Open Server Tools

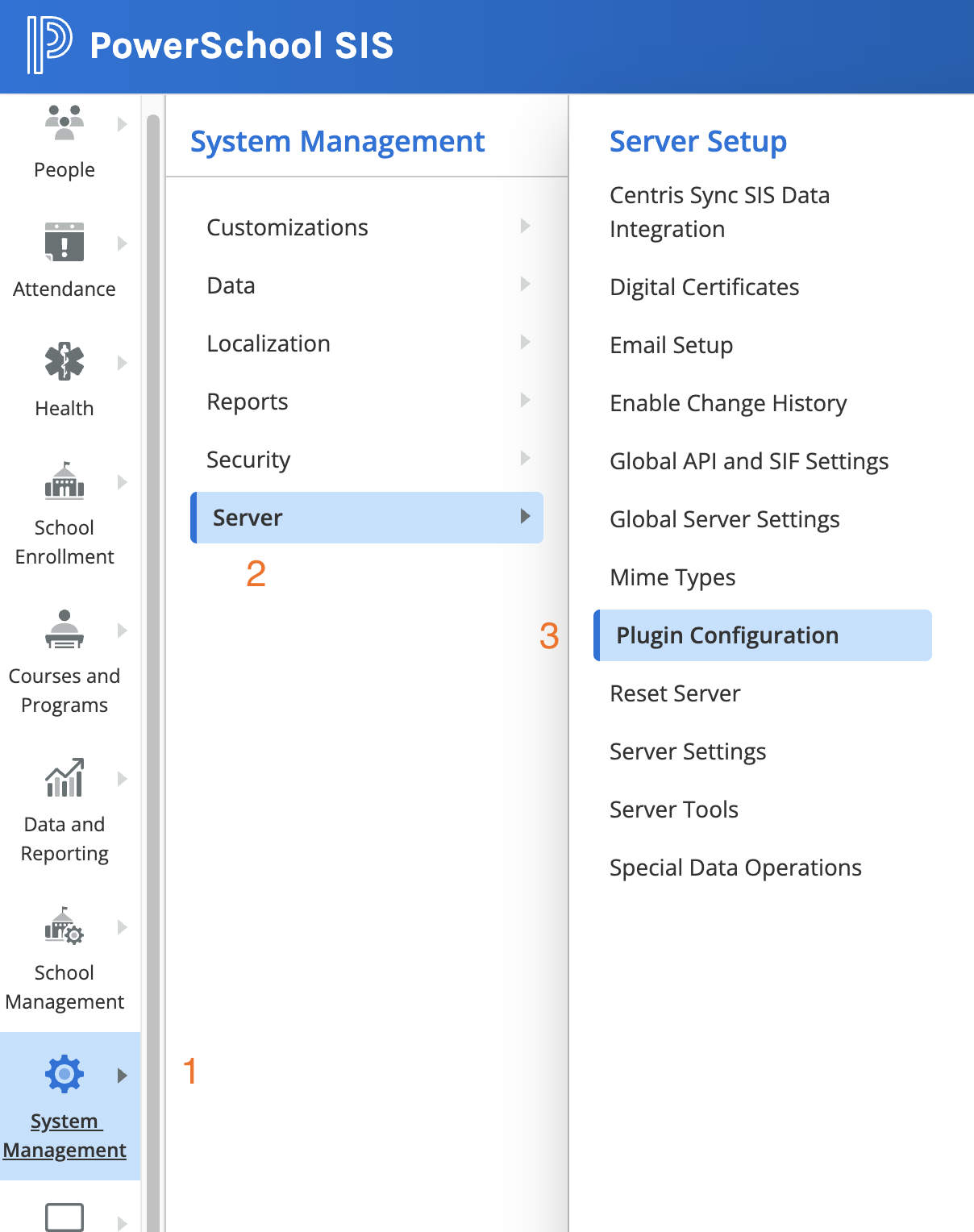674,810
